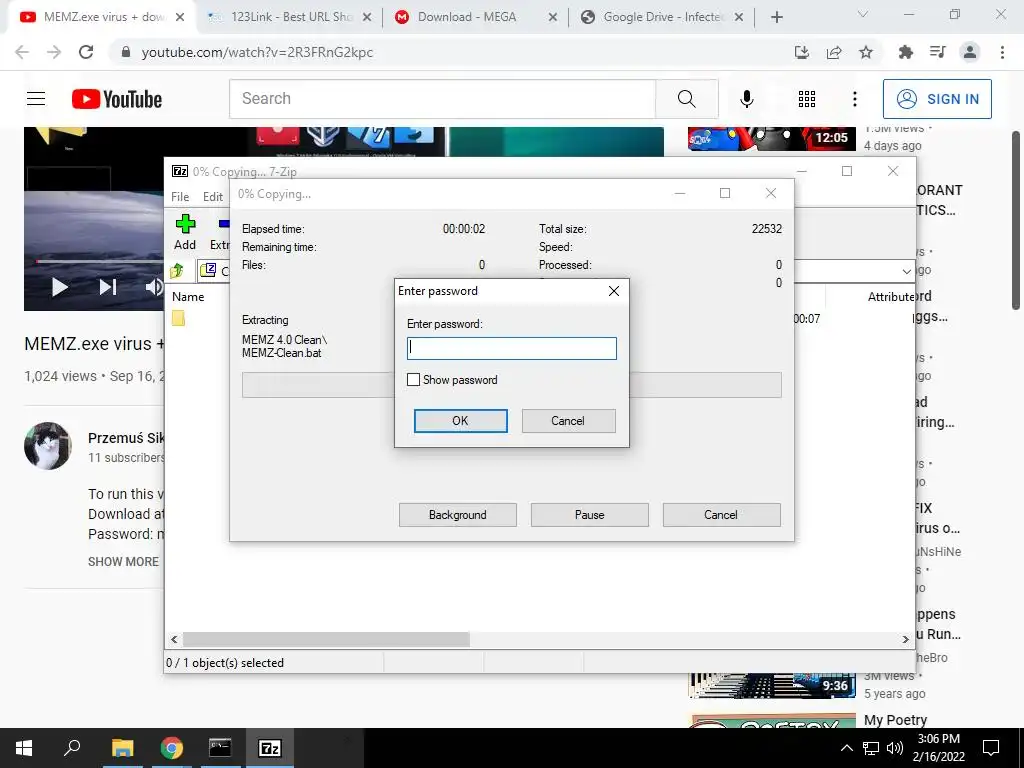Click the Background button in copying dialog
1024x768 pixels.
tap(458, 515)
